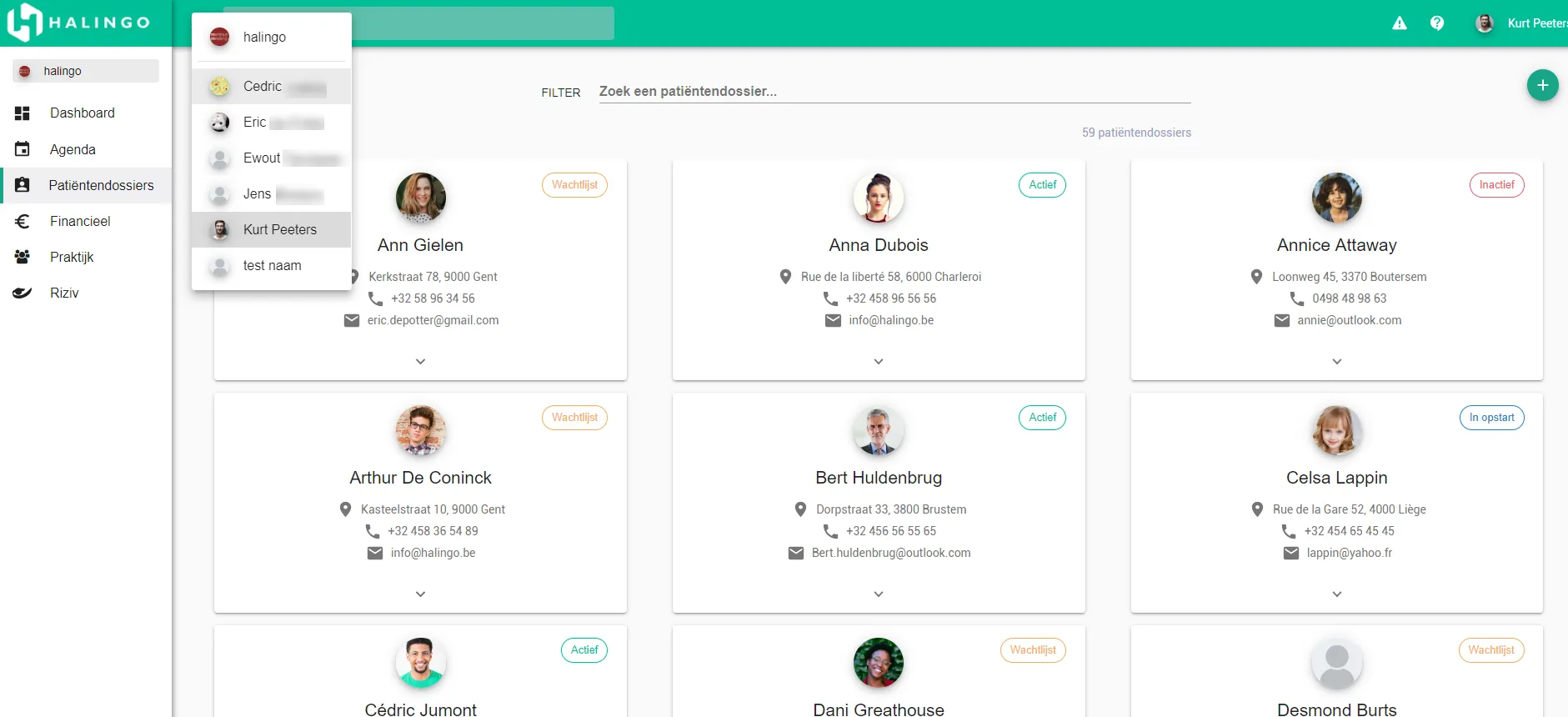Select Ewout in the user dropdown
1568x717 pixels.
click(271, 158)
